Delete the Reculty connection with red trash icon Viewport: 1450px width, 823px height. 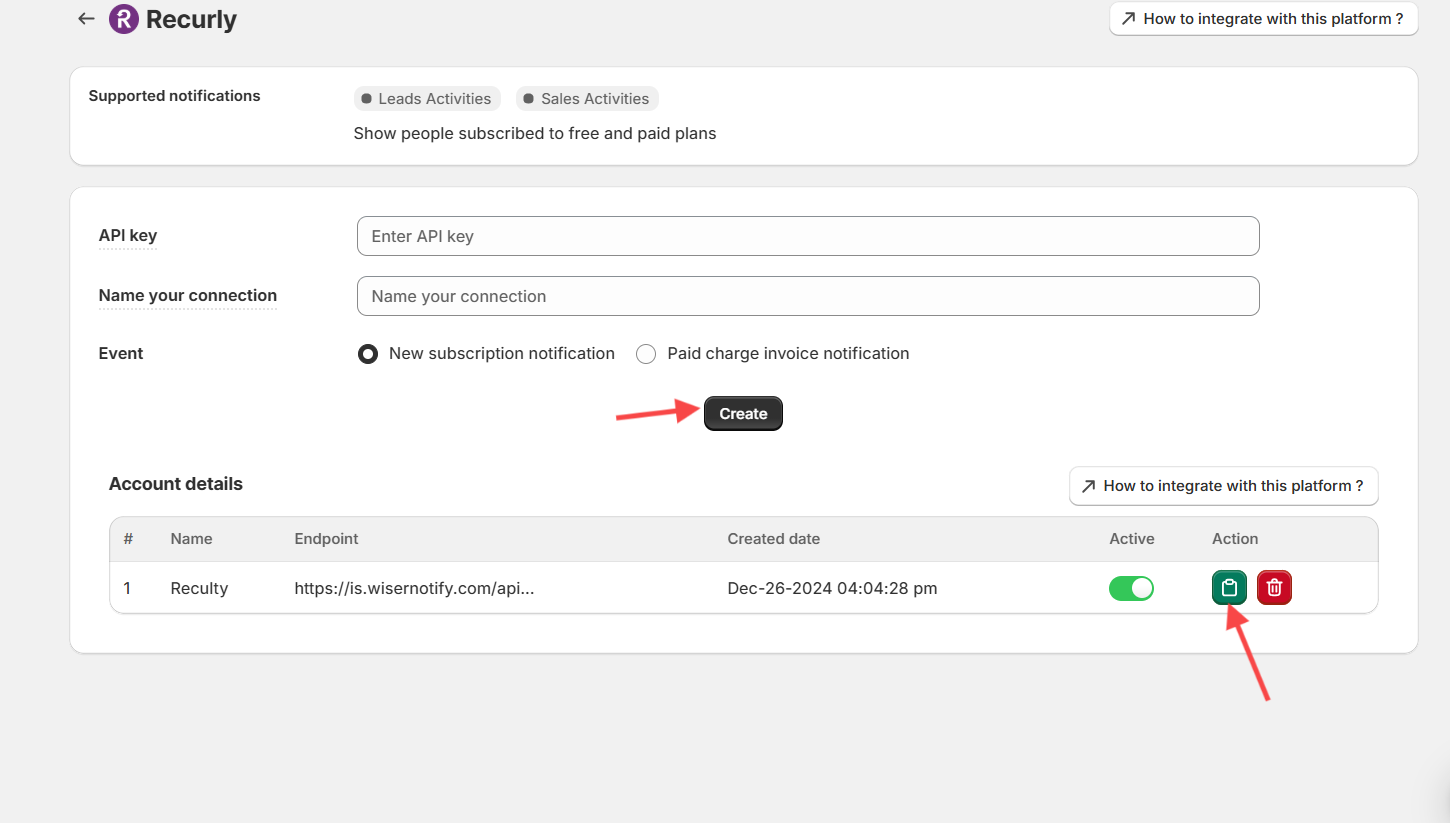[x=1274, y=588]
